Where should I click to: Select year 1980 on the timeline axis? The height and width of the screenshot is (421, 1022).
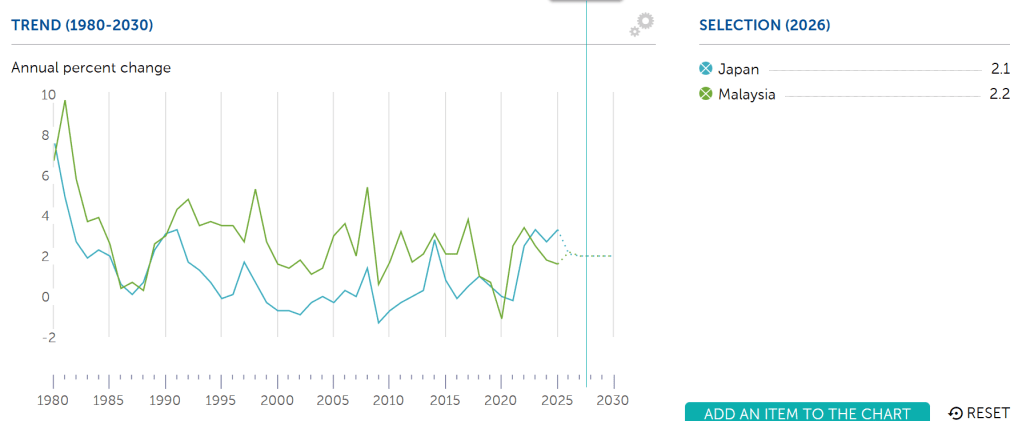[53, 400]
